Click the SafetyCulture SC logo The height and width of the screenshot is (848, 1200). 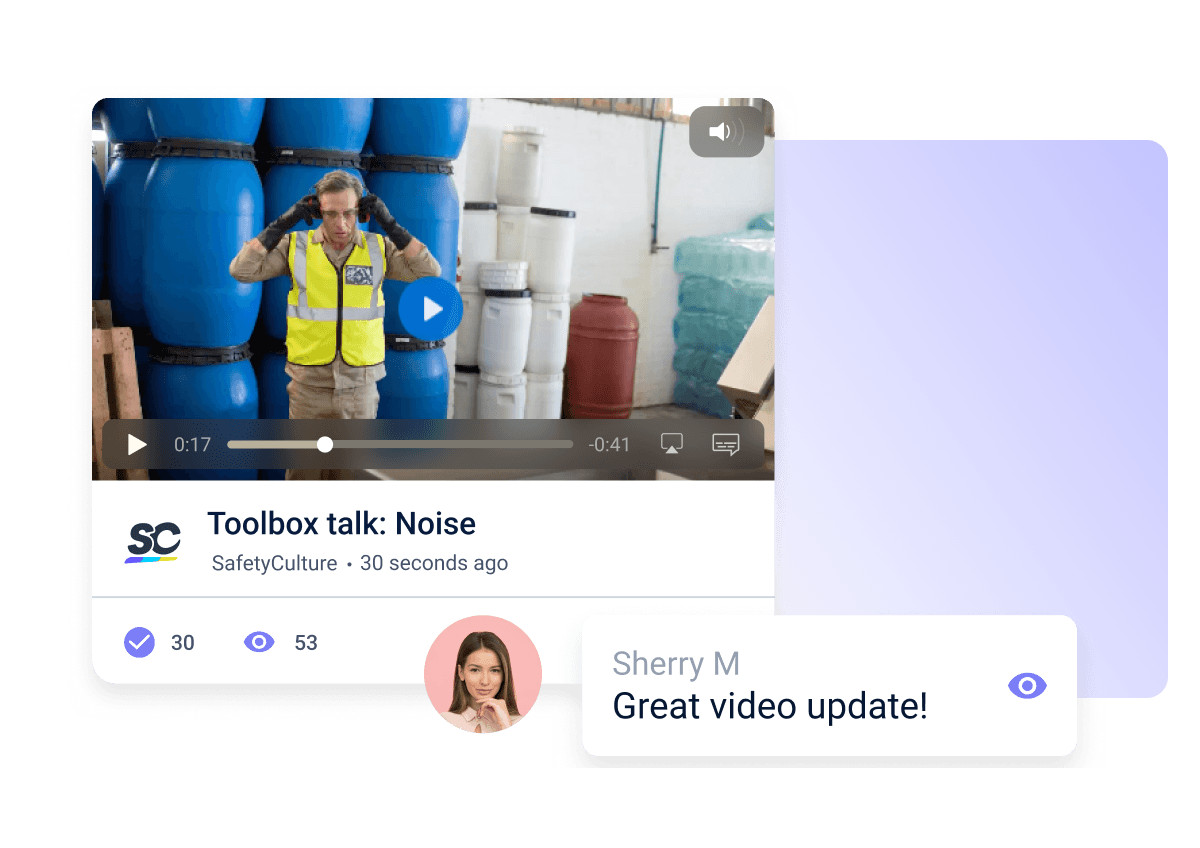pos(153,541)
